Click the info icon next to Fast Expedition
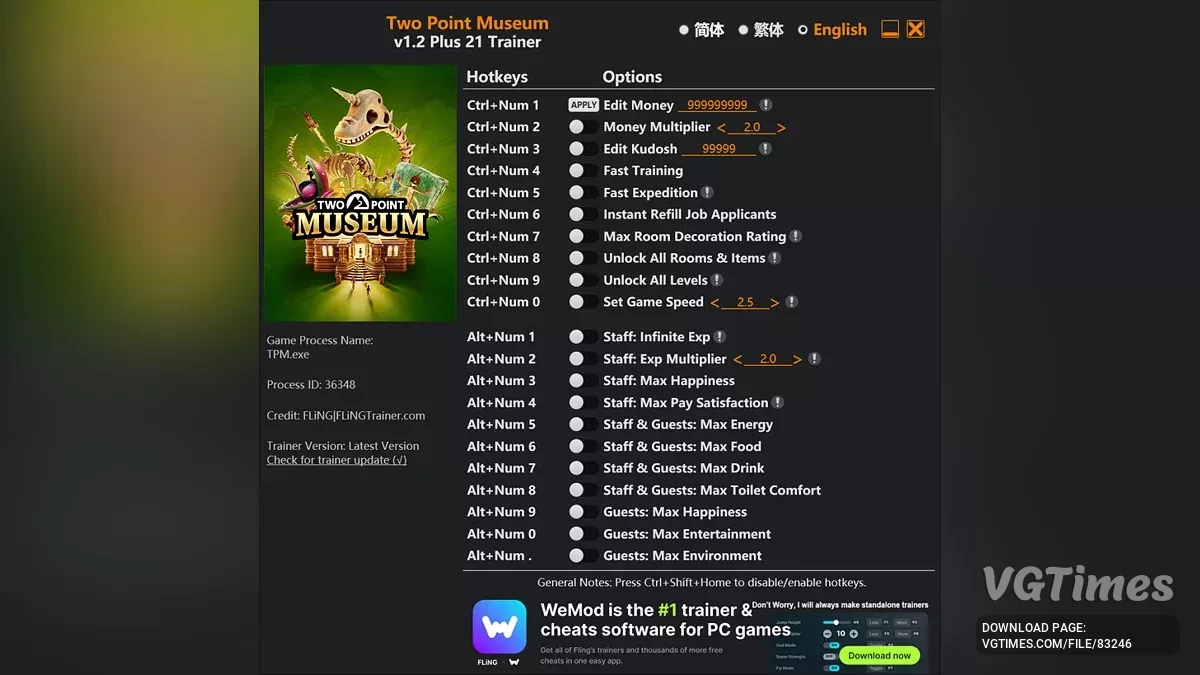This screenshot has height=675, width=1200. (x=707, y=192)
